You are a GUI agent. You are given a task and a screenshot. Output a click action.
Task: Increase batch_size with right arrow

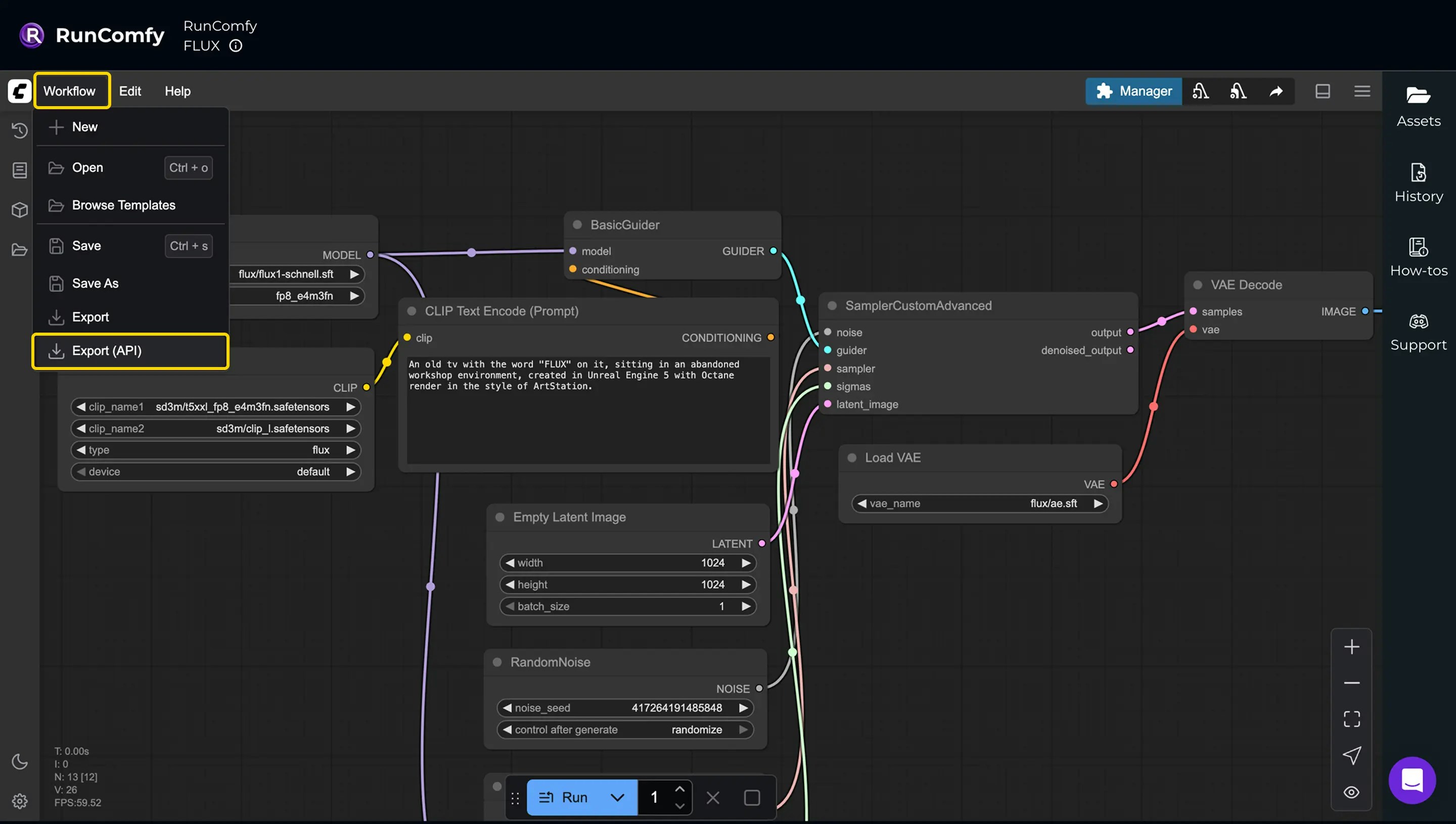click(x=746, y=607)
